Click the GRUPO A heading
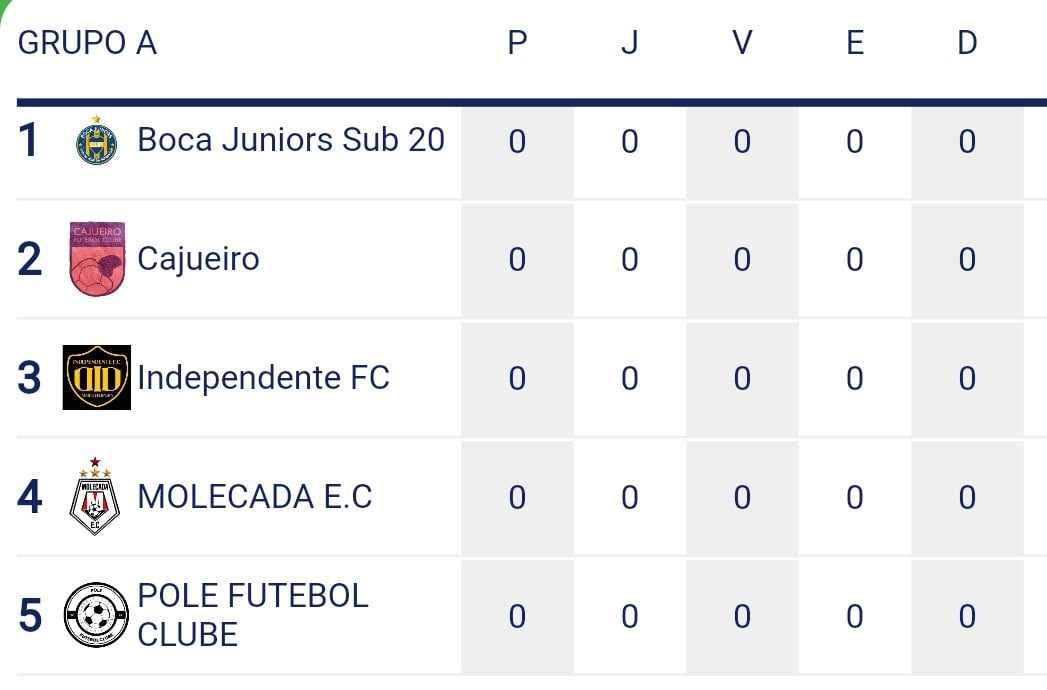 coord(87,43)
